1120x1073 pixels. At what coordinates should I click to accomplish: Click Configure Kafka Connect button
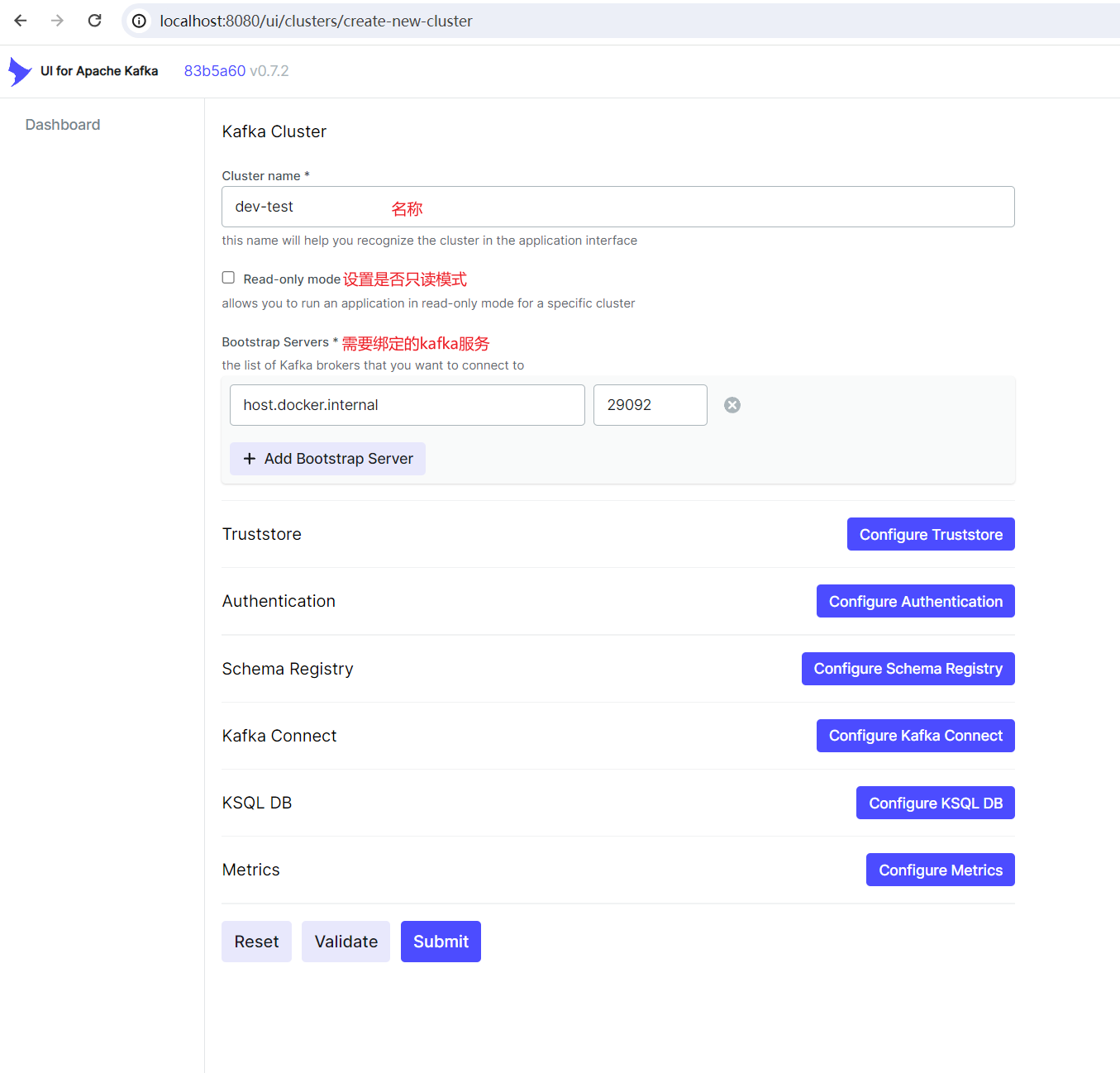click(x=916, y=736)
